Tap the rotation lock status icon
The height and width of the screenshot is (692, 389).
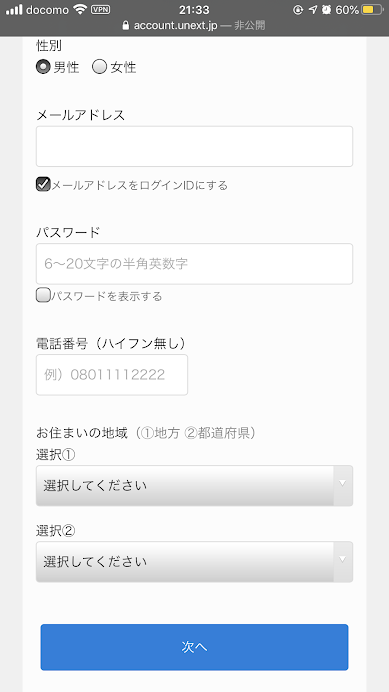pos(298,9)
